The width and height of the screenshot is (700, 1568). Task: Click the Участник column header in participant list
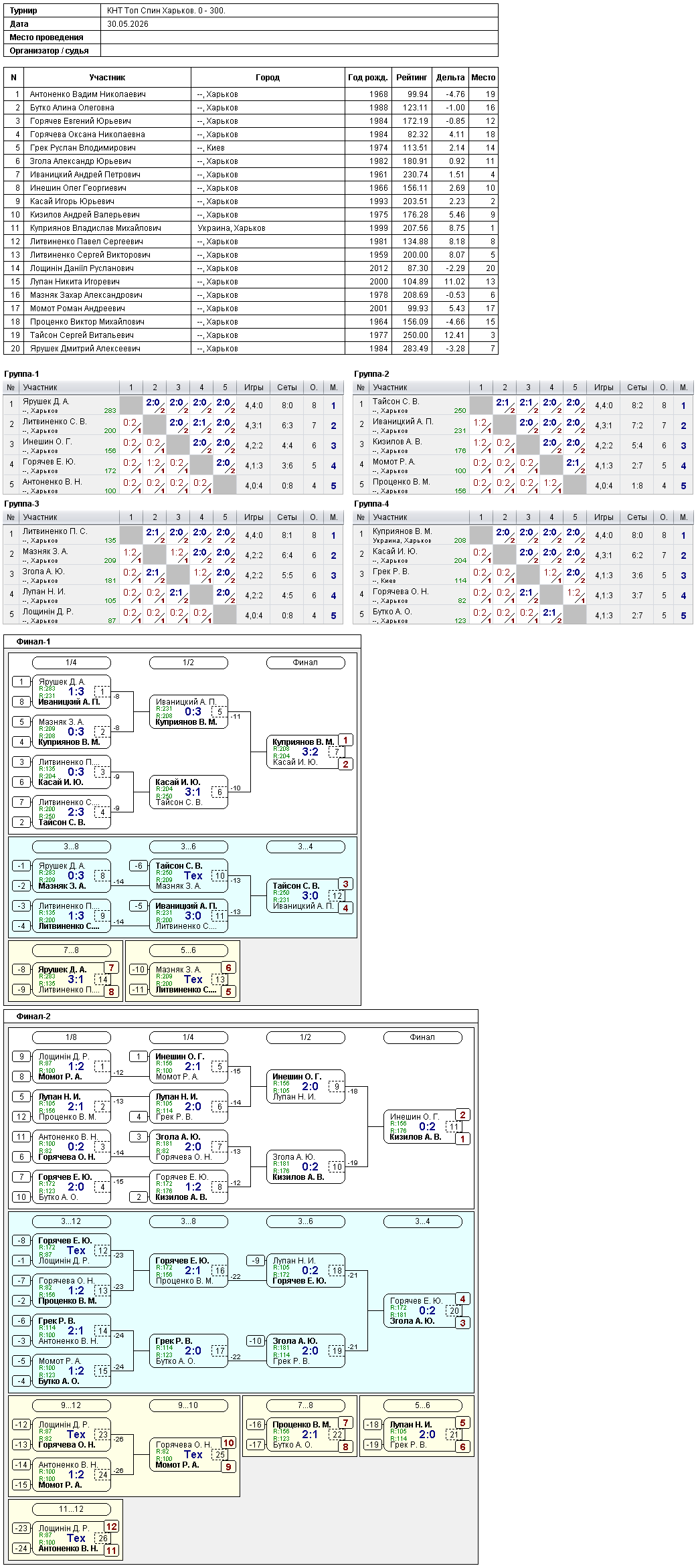coord(108,78)
